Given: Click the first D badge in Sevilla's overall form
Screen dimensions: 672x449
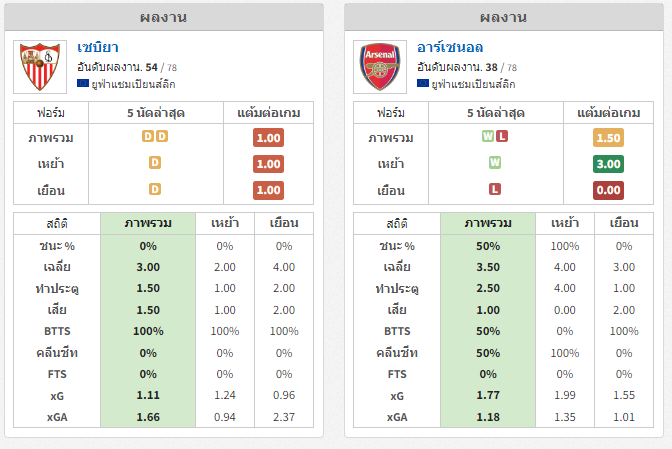Looking at the screenshot, I should coord(148,136).
